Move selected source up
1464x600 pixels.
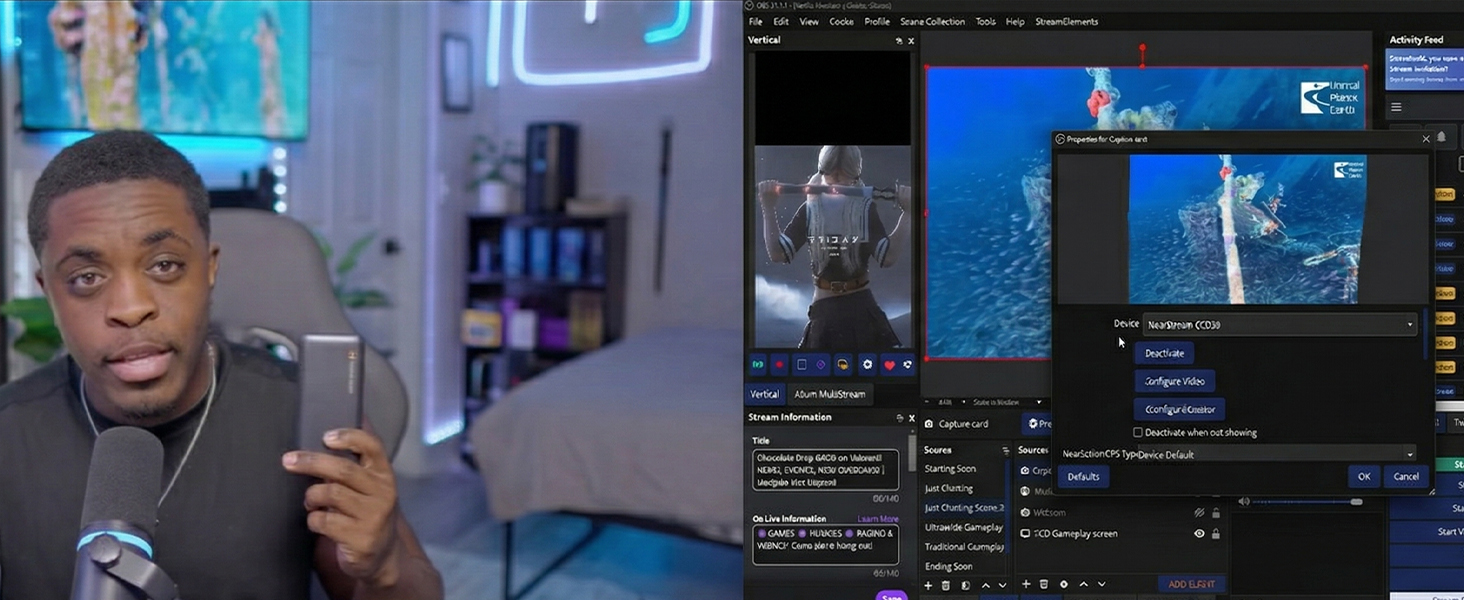1083,584
